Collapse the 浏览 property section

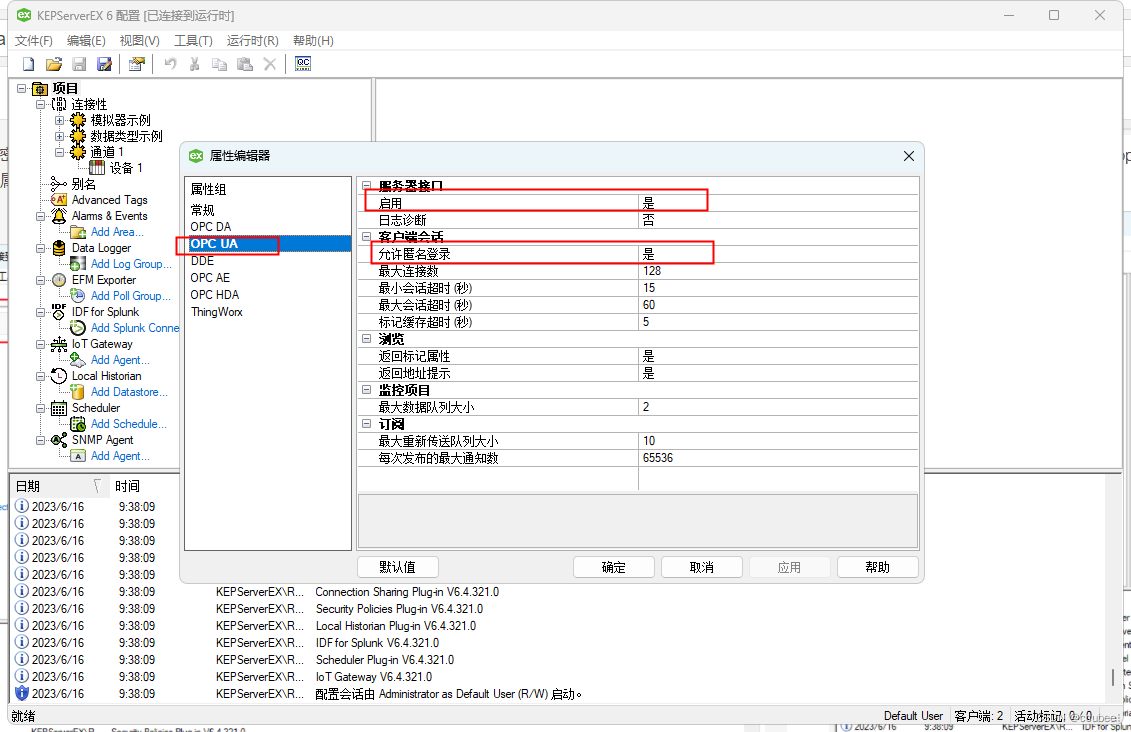click(366, 339)
